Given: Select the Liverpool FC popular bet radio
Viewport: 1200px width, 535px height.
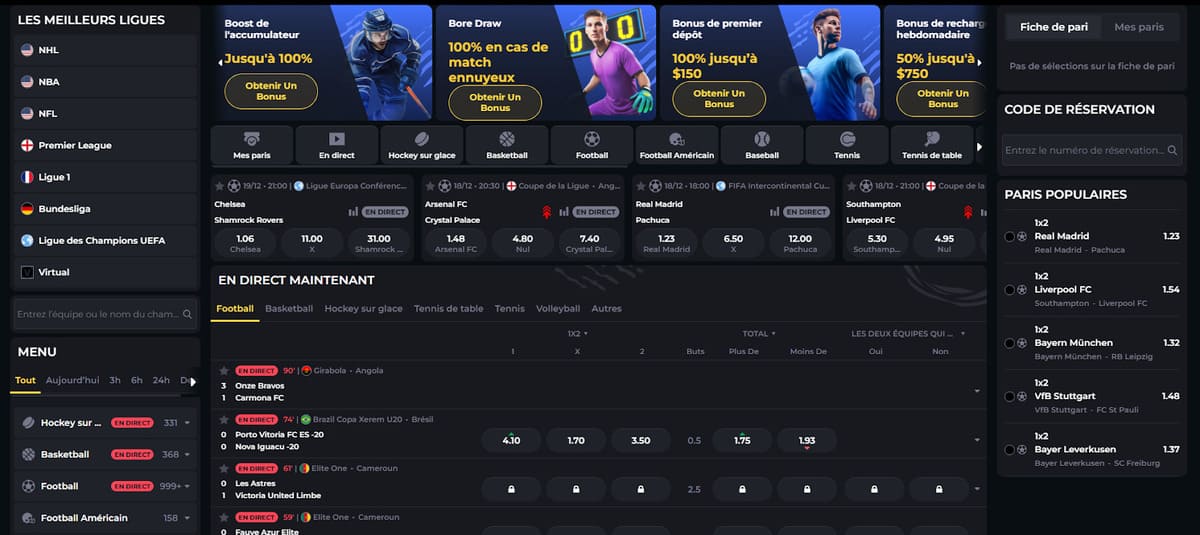Looking at the screenshot, I should point(1009,289).
